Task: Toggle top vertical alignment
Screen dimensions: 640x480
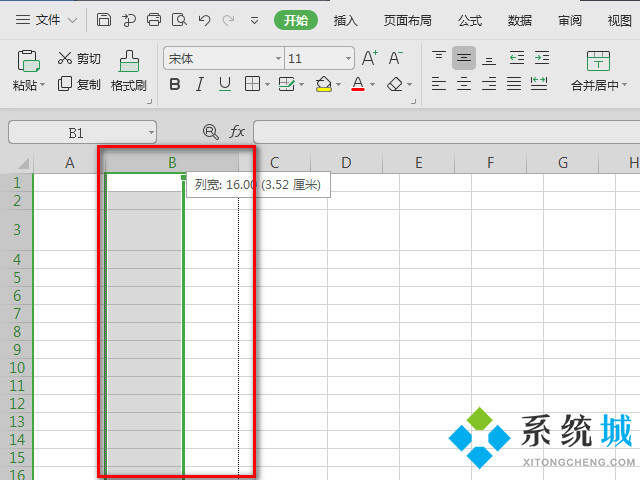Action: (x=439, y=58)
